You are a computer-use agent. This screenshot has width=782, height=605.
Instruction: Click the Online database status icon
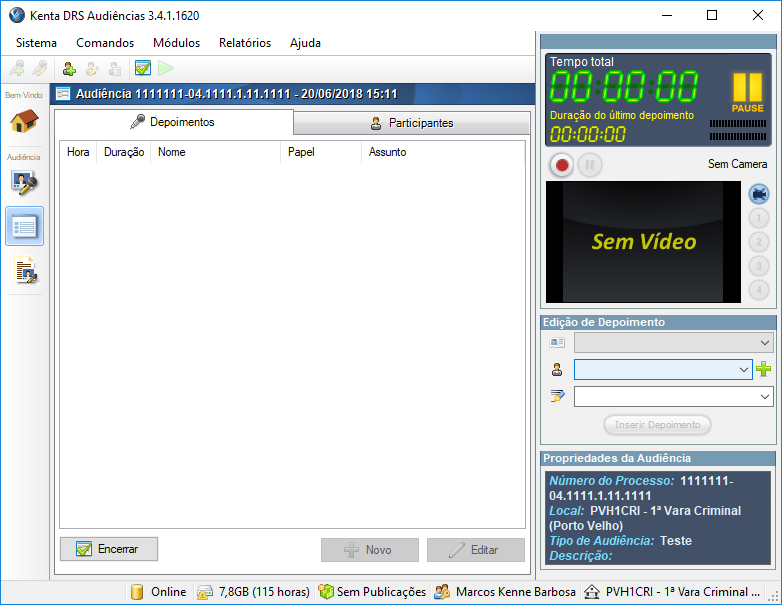[x=137, y=592]
